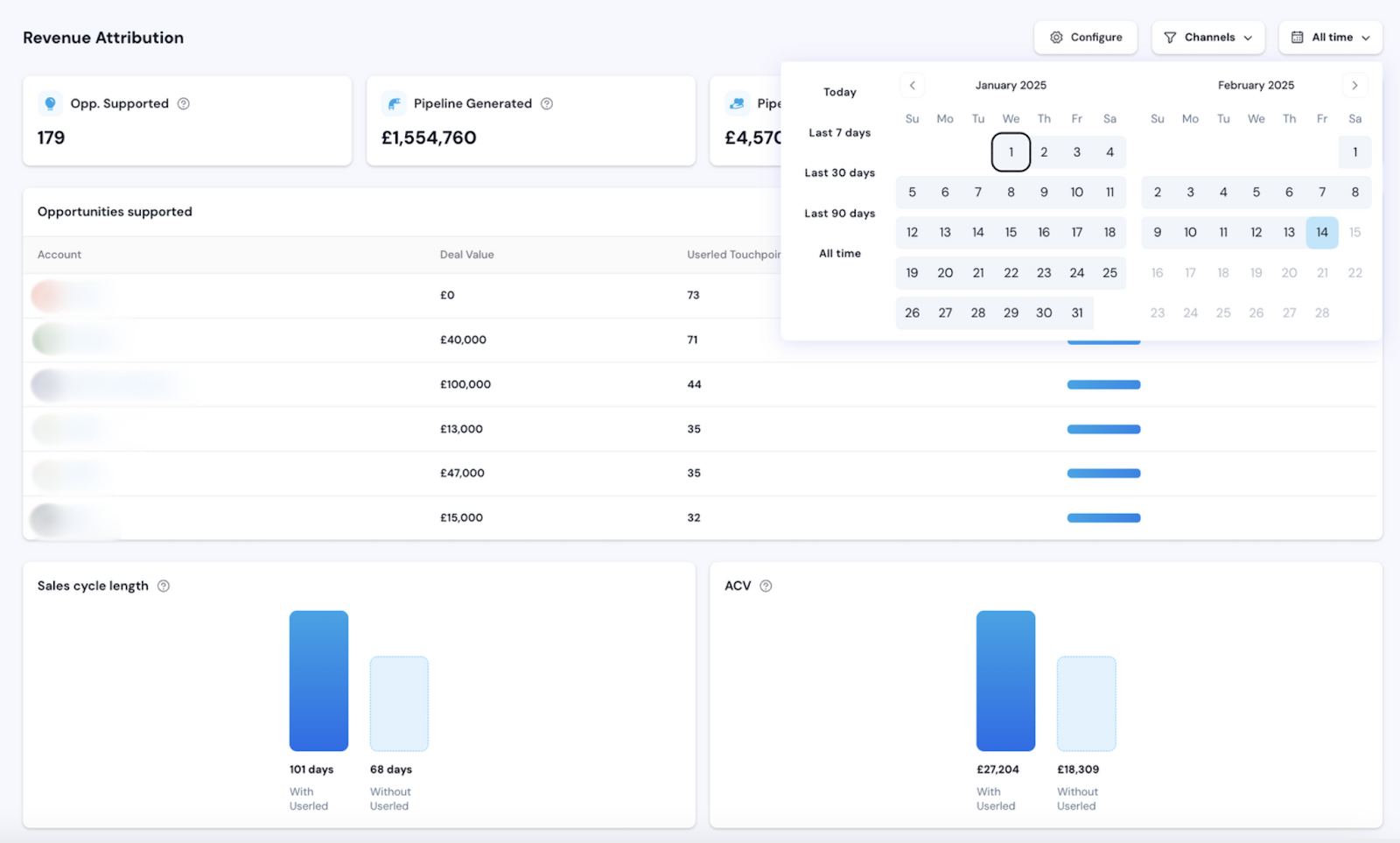Click the Pipeline Generated card icon
Image resolution: width=1400 pixels, height=843 pixels.
click(394, 103)
